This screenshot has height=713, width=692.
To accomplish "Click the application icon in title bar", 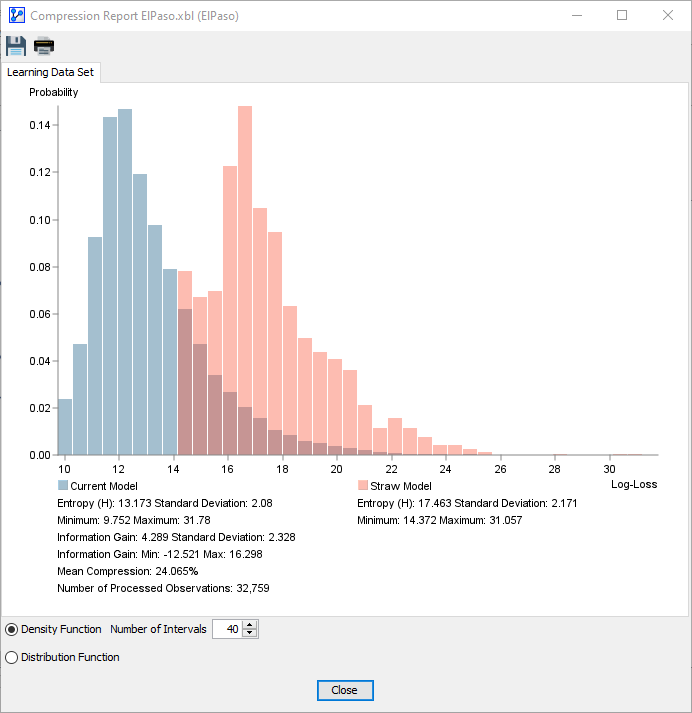I will pyautogui.click(x=17, y=15).
